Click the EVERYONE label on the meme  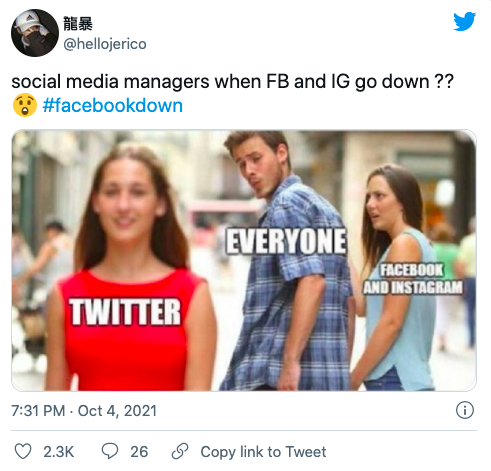click(286, 241)
